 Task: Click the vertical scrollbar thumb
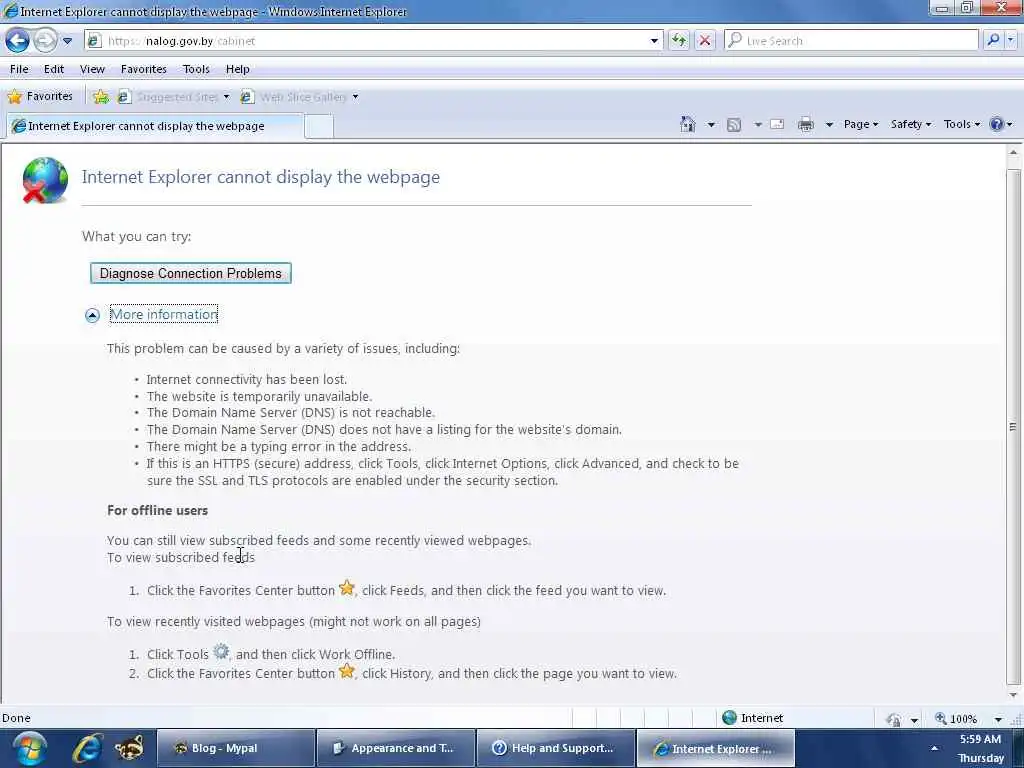click(x=1013, y=426)
